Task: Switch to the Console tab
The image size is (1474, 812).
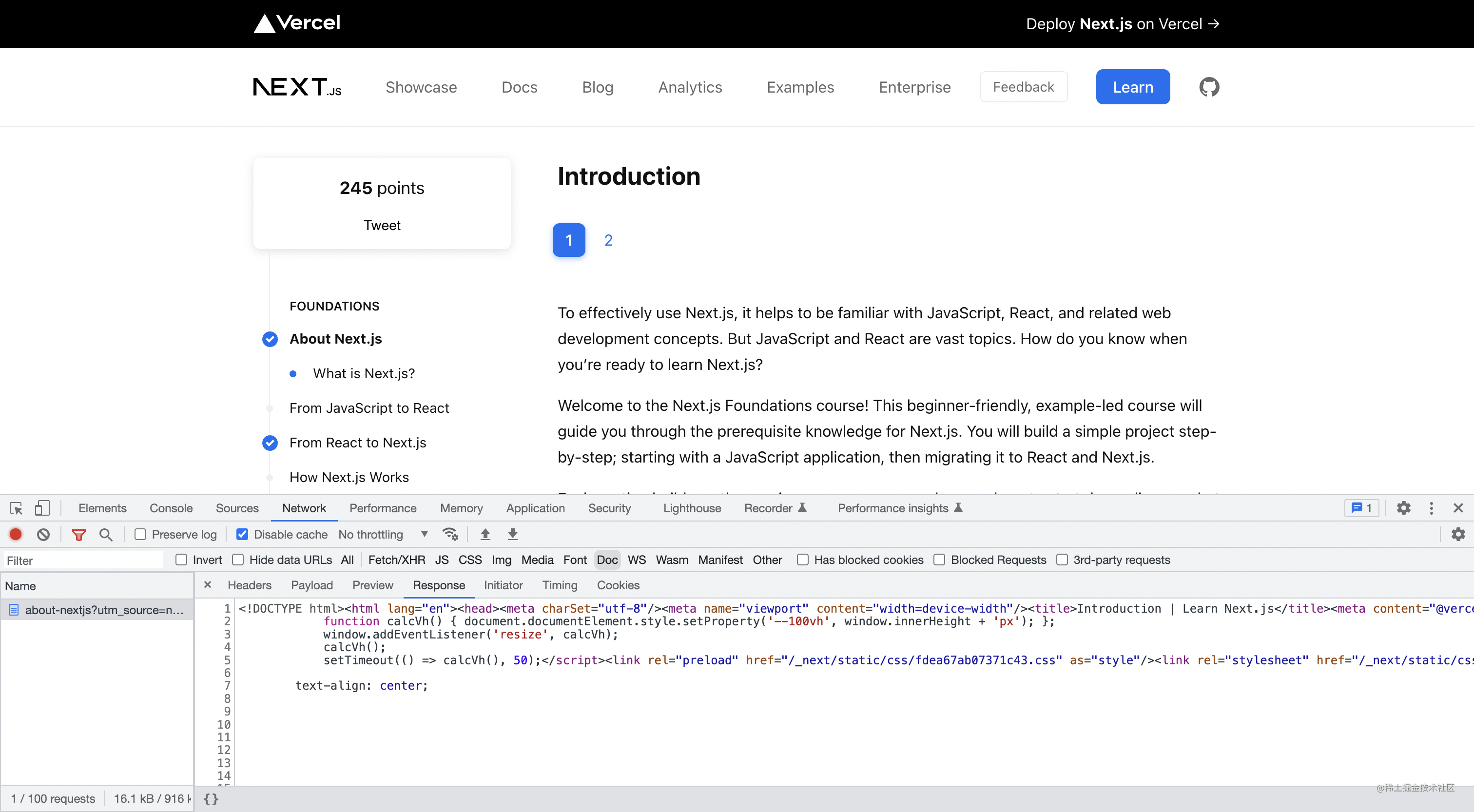Action: tap(171, 508)
